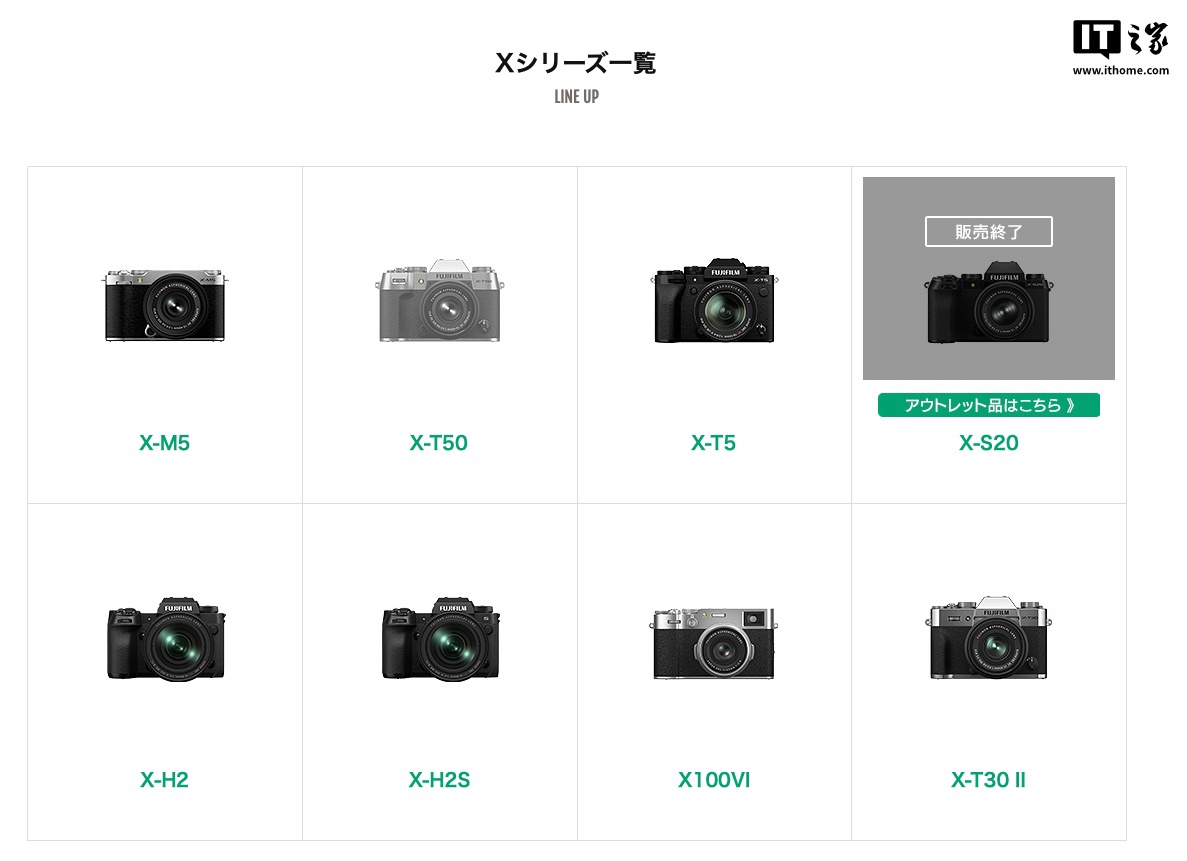The image size is (1187, 861).
Task: Select the X-T5 camera picture
Action: 714,301
